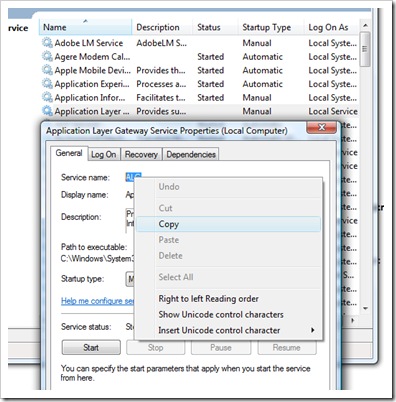Click the Delete entry in context menu

228,256
